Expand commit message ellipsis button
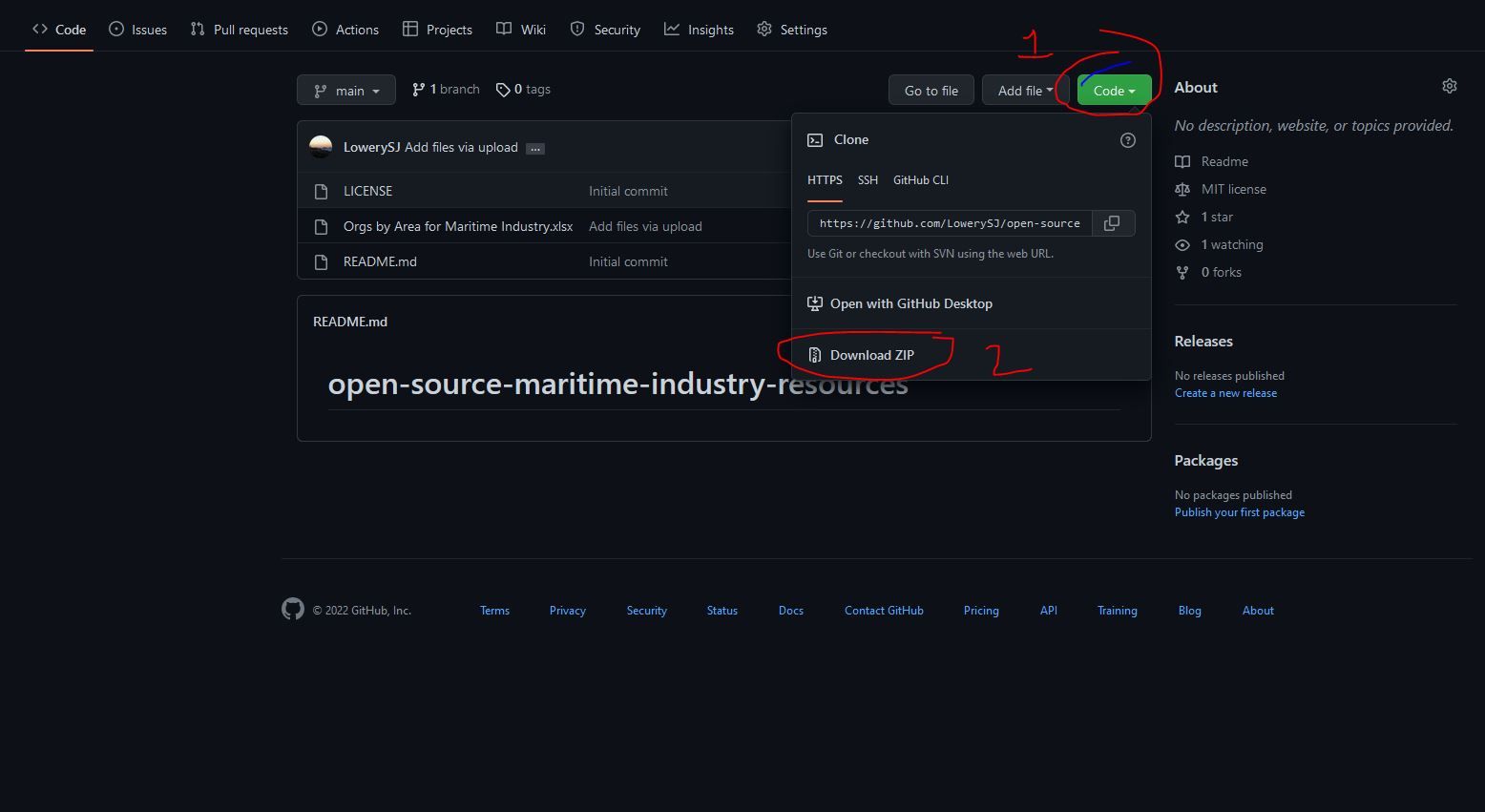This screenshot has width=1485, height=812. 535,148
